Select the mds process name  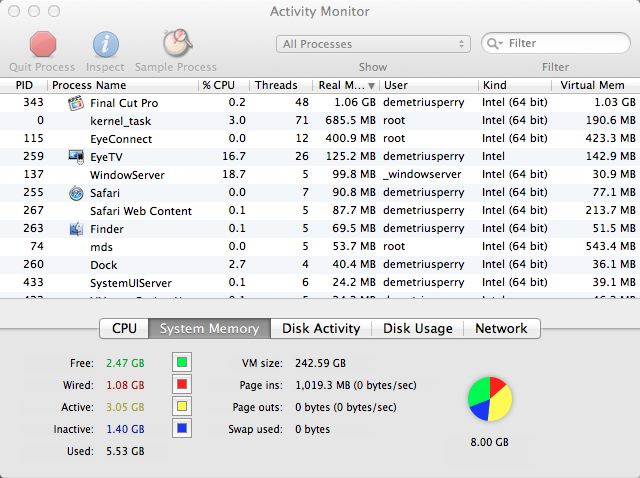pyautogui.click(x=101, y=247)
